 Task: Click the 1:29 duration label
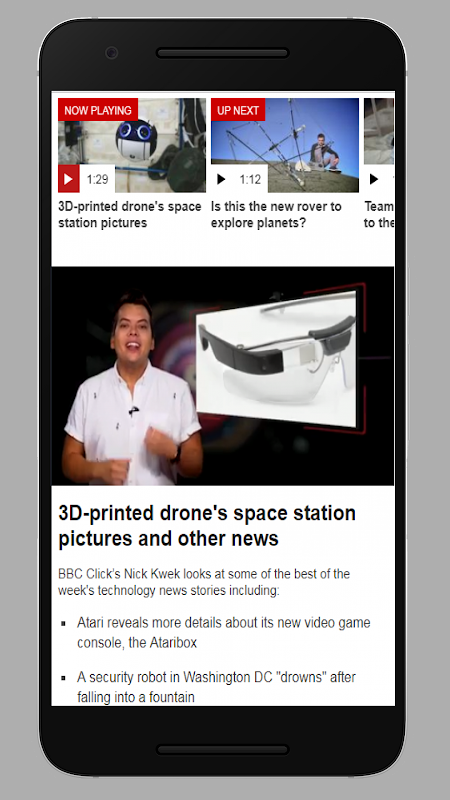click(x=97, y=179)
